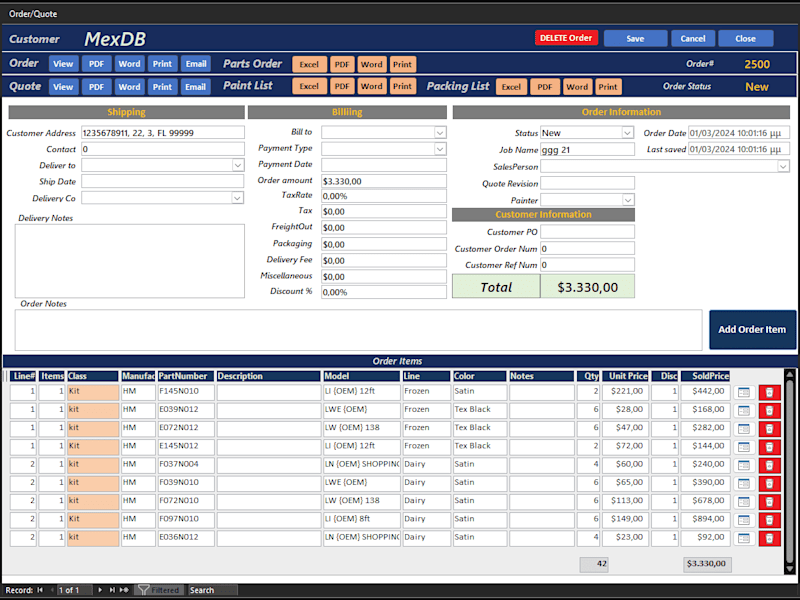Print the Quote
The image size is (800, 600).
pos(162,87)
